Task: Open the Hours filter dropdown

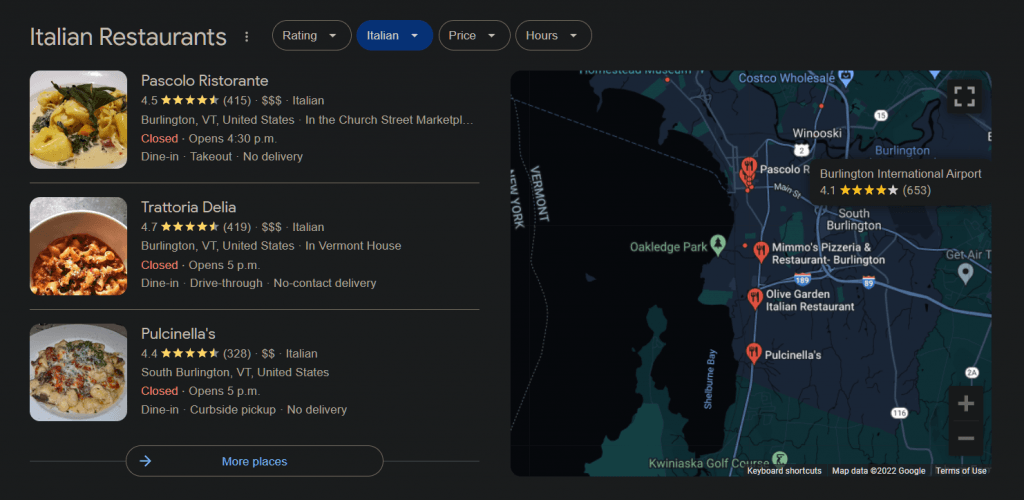Action: (553, 35)
